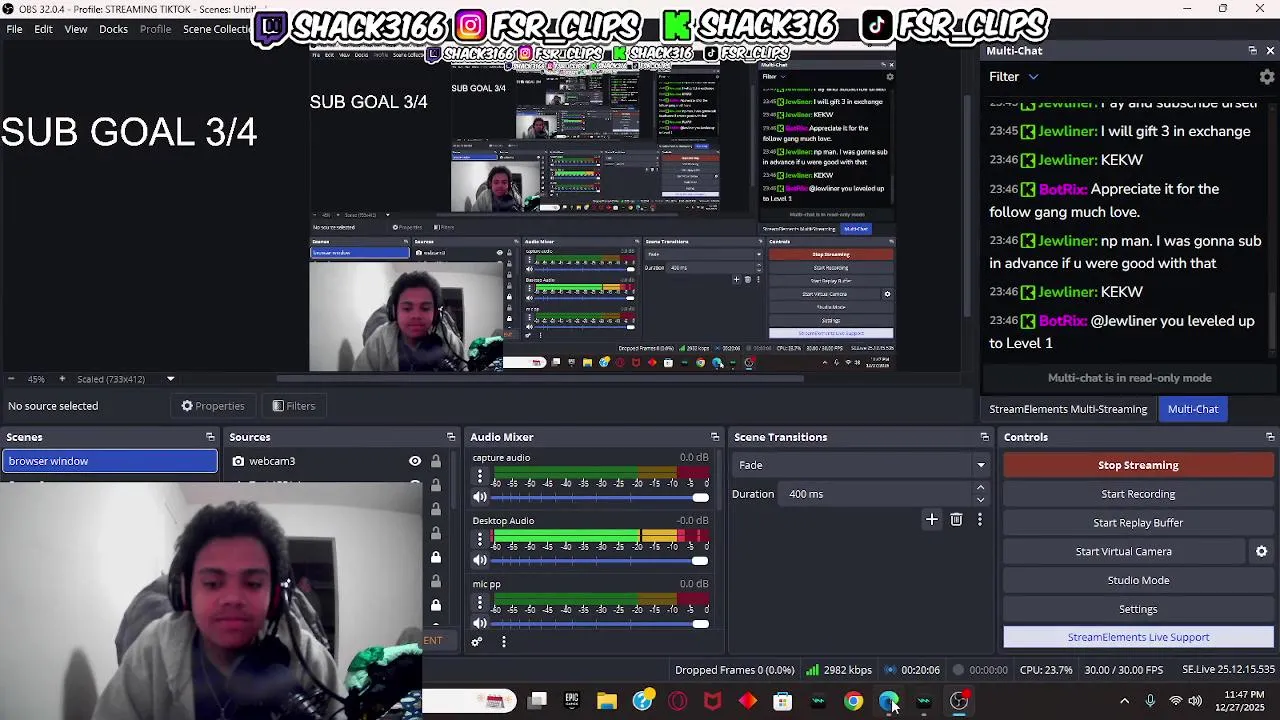The height and width of the screenshot is (720, 1280).
Task: Float the Scene Transitions dock panel
Action: click(984, 437)
